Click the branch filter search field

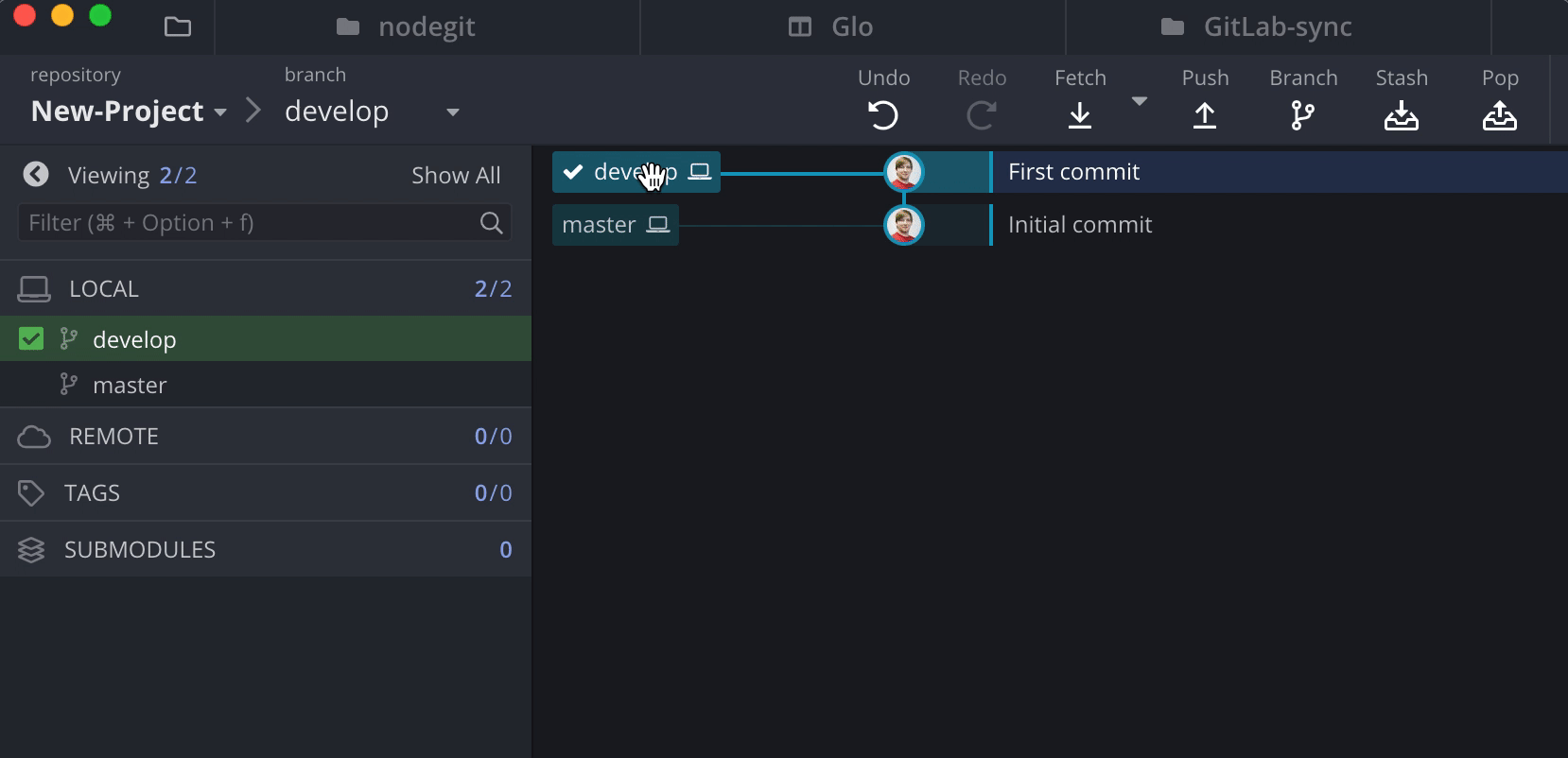click(x=265, y=223)
